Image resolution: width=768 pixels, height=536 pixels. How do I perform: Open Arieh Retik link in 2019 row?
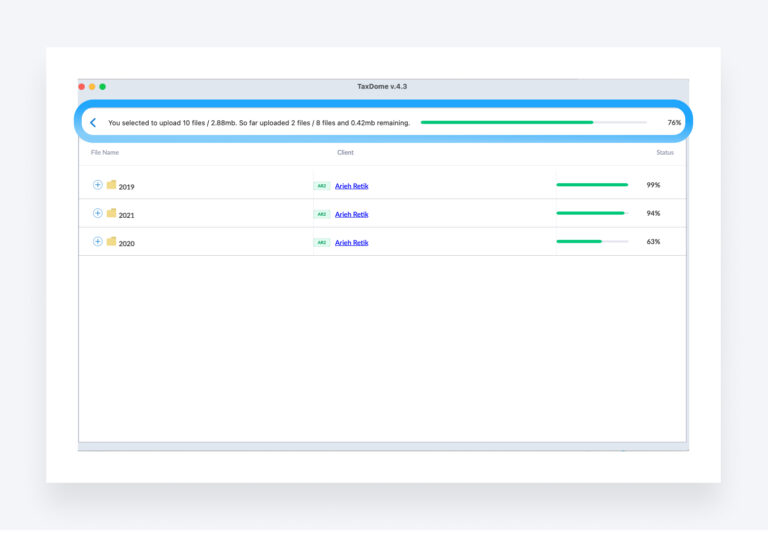[x=351, y=186]
